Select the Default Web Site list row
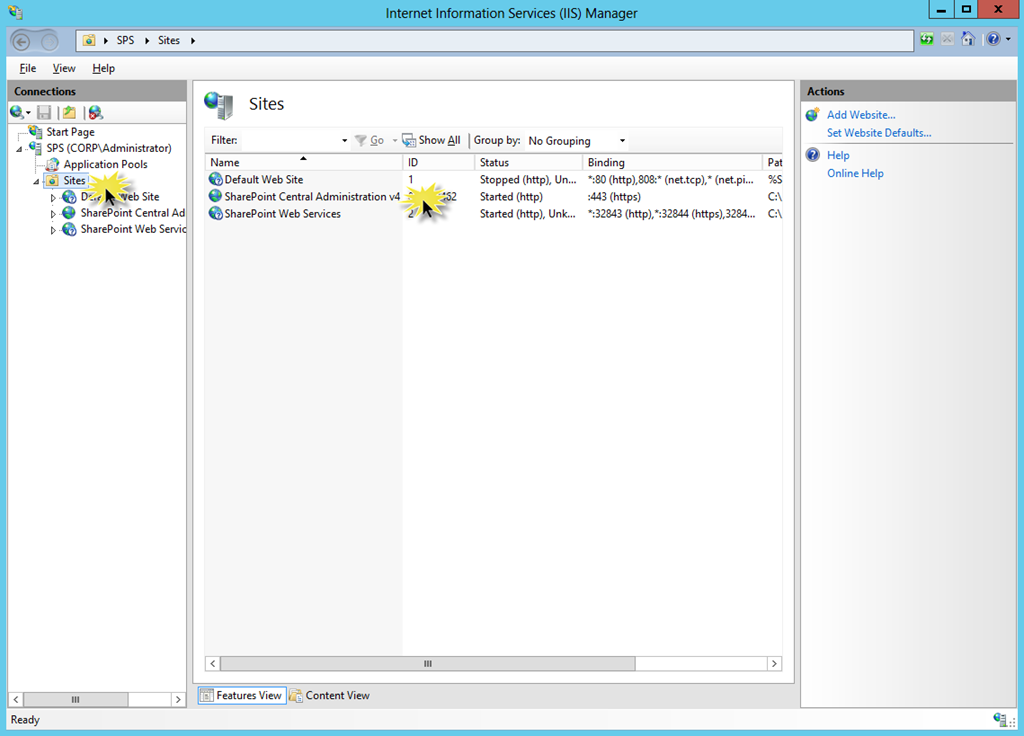 pyautogui.click(x=494, y=180)
